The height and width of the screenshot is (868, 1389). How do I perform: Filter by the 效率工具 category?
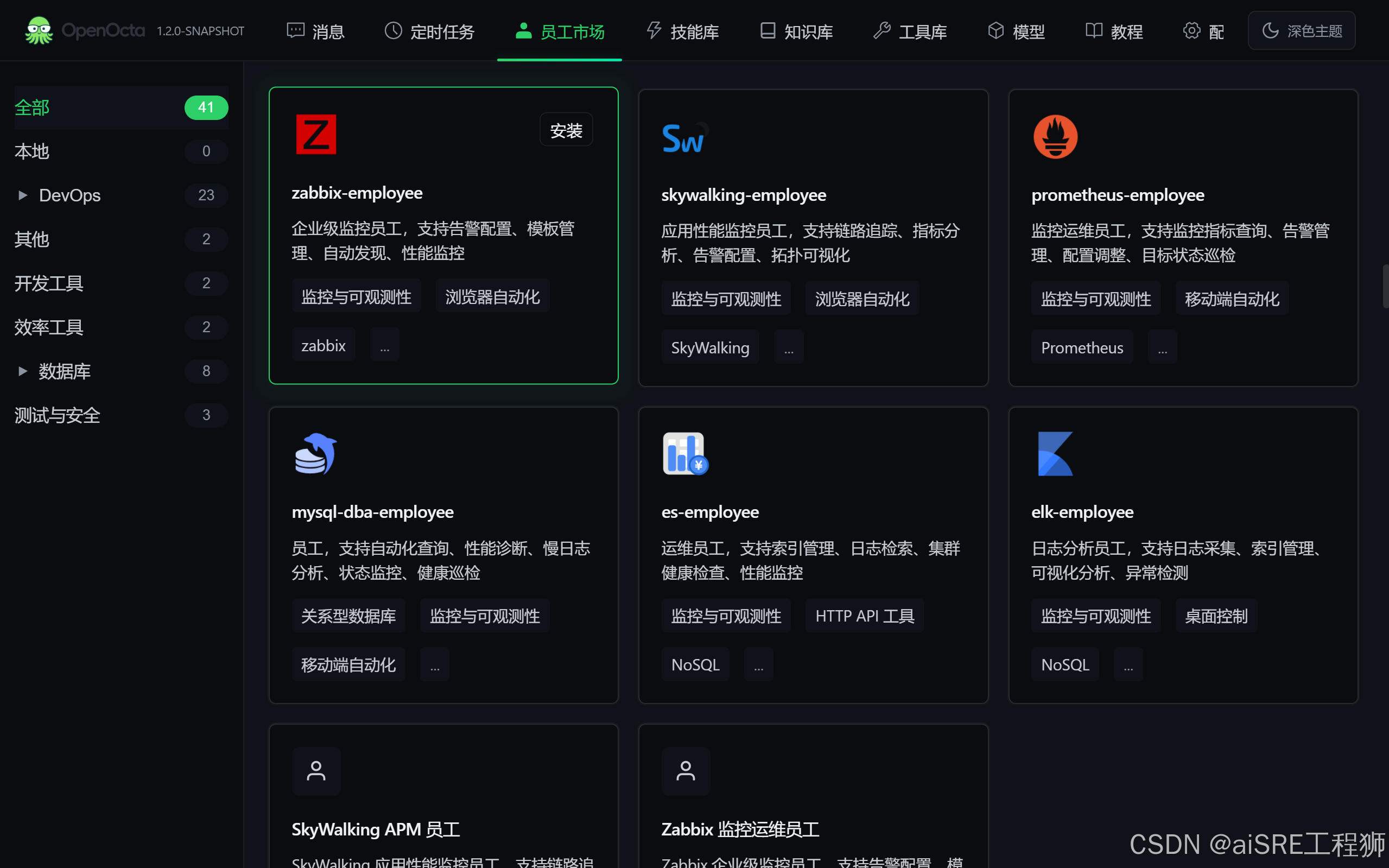click(121, 327)
